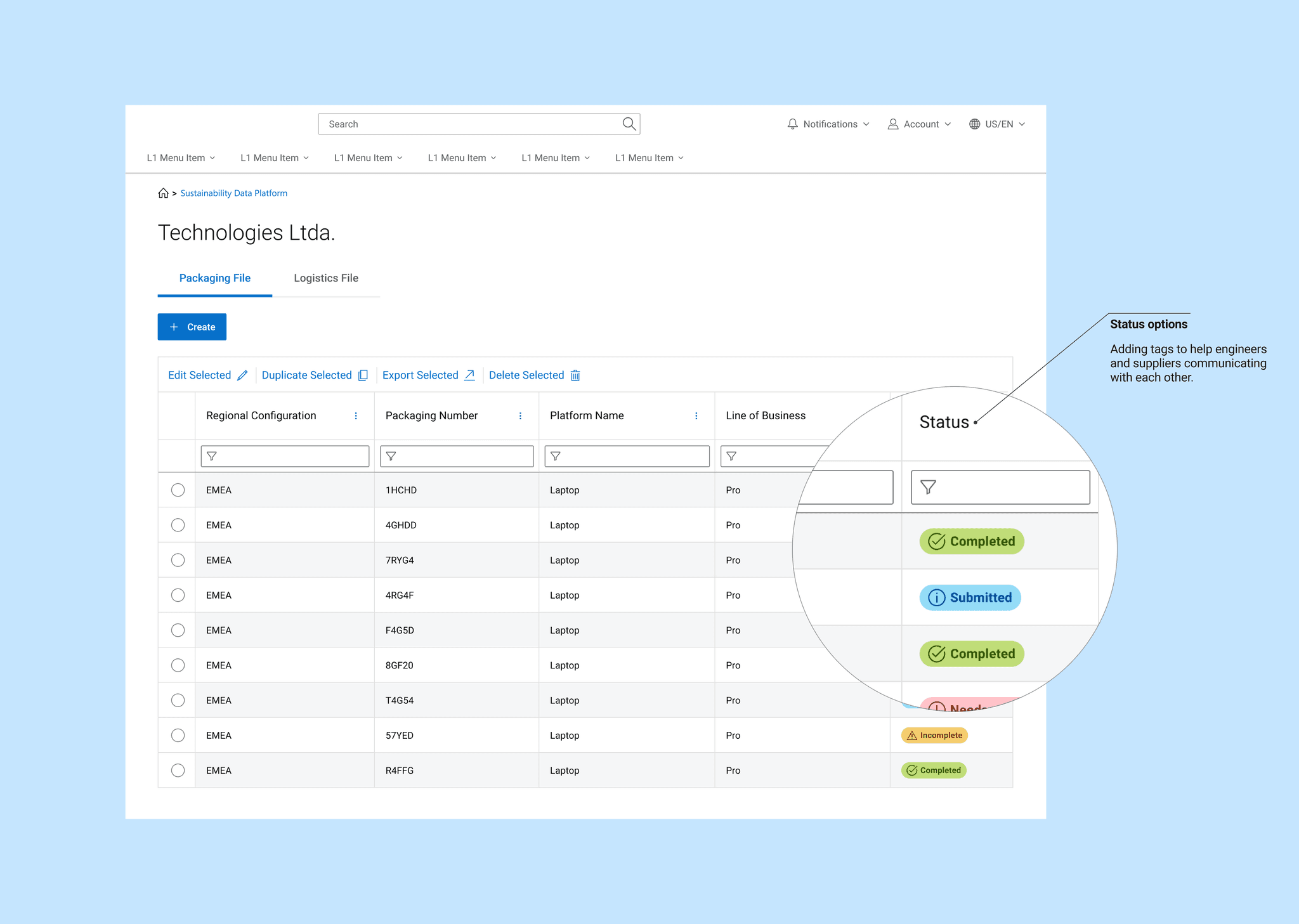Click the home breadcrumb icon
The image size is (1299, 924).
click(163, 193)
